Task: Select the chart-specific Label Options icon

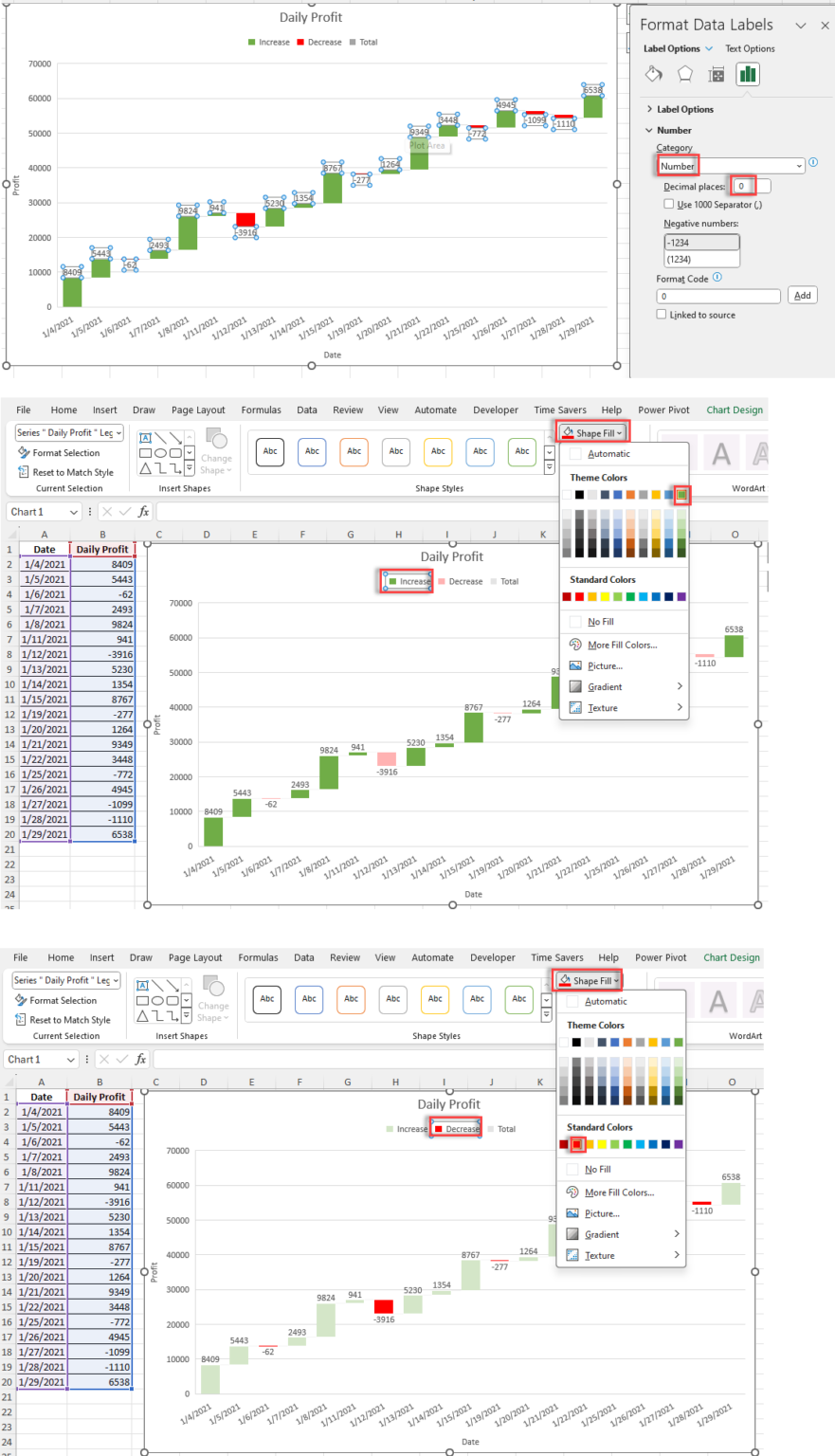Action: [x=749, y=74]
